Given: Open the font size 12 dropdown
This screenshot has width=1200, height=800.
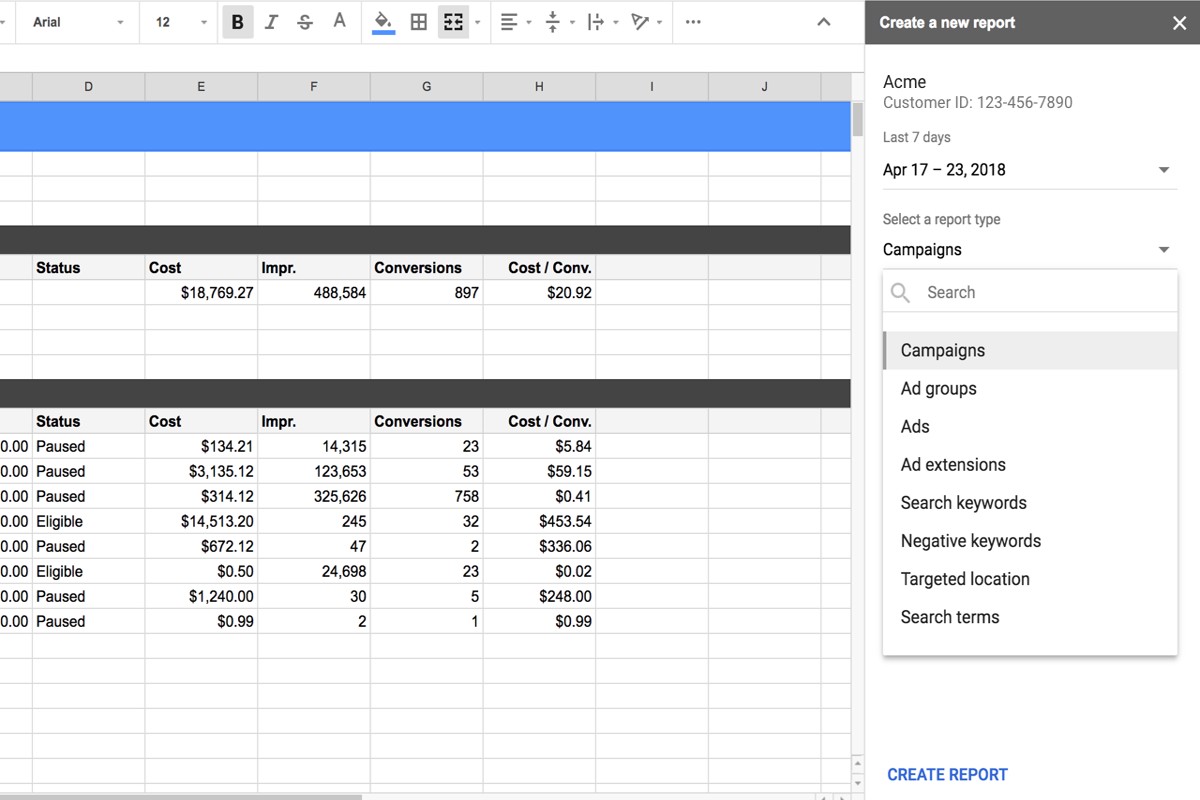Looking at the screenshot, I should (x=181, y=22).
